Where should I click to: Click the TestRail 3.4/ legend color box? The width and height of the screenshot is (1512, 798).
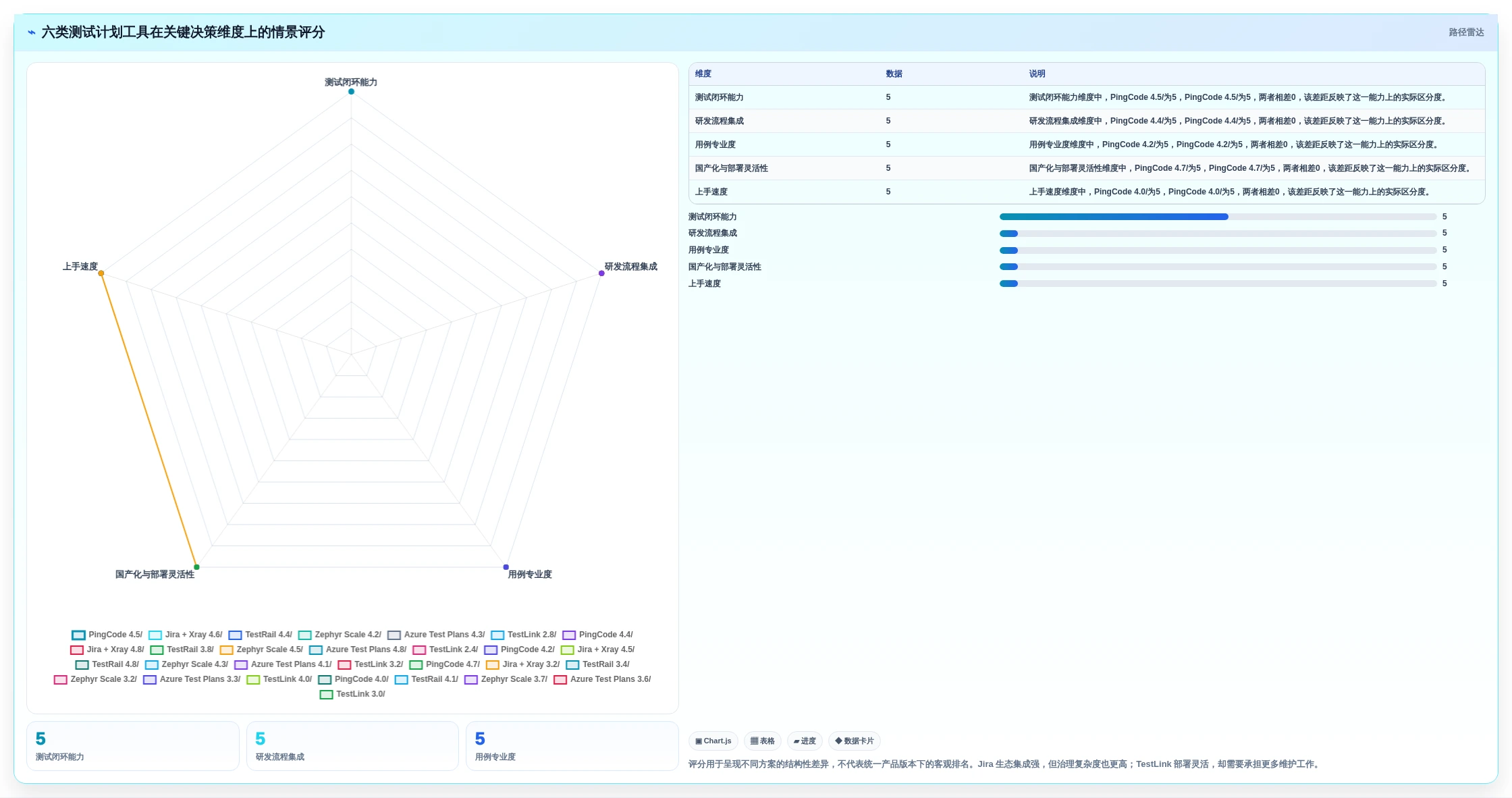click(x=572, y=665)
